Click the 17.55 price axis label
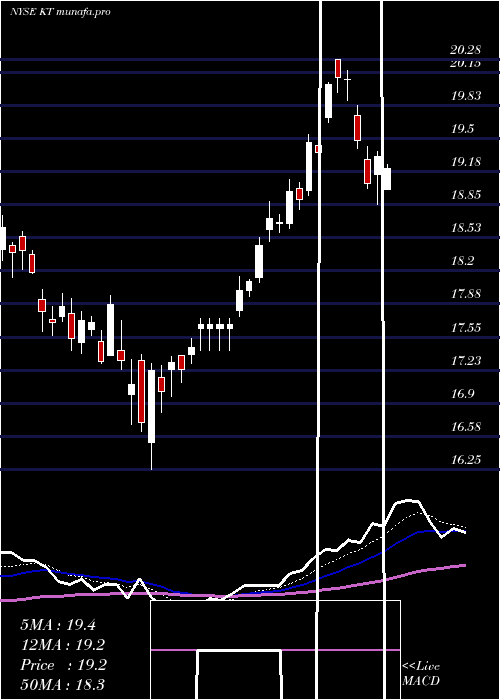The image size is (500, 700). 466,328
